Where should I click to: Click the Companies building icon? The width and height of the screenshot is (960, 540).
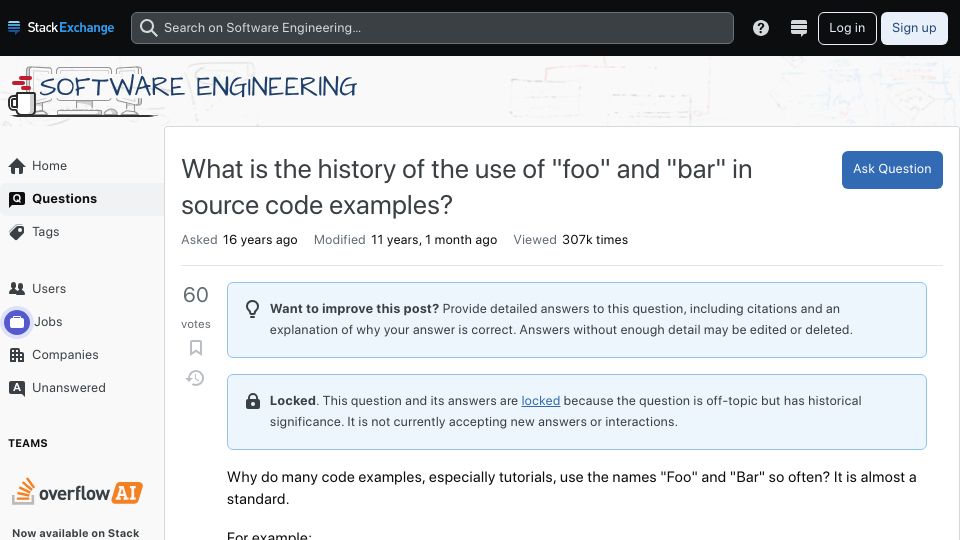[17, 355]
